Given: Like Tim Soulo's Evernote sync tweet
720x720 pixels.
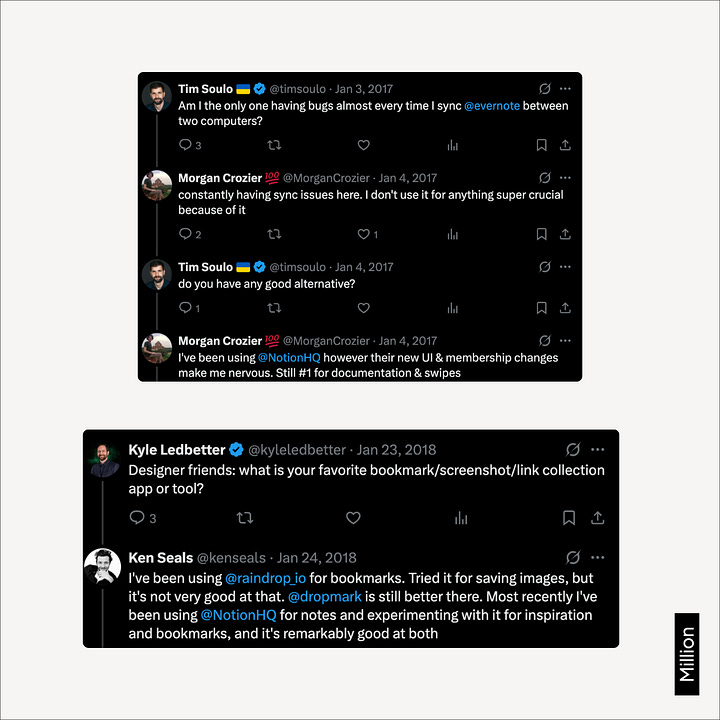Looking at the screenshot, I should click(x=364, y=145).
